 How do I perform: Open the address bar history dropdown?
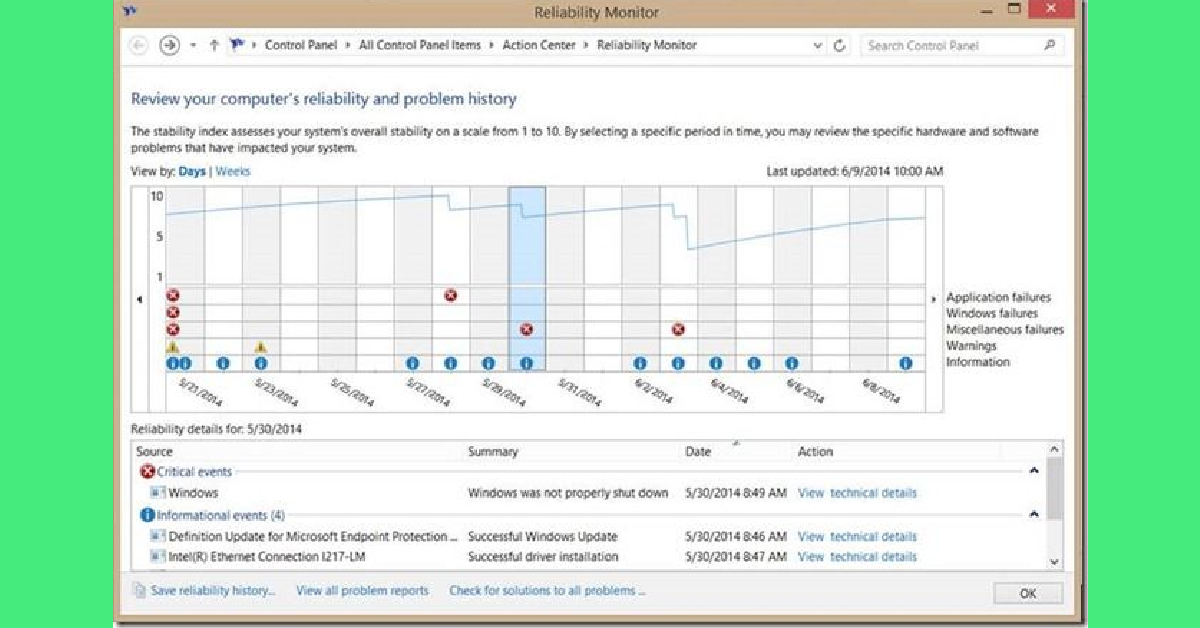point(818,45)
